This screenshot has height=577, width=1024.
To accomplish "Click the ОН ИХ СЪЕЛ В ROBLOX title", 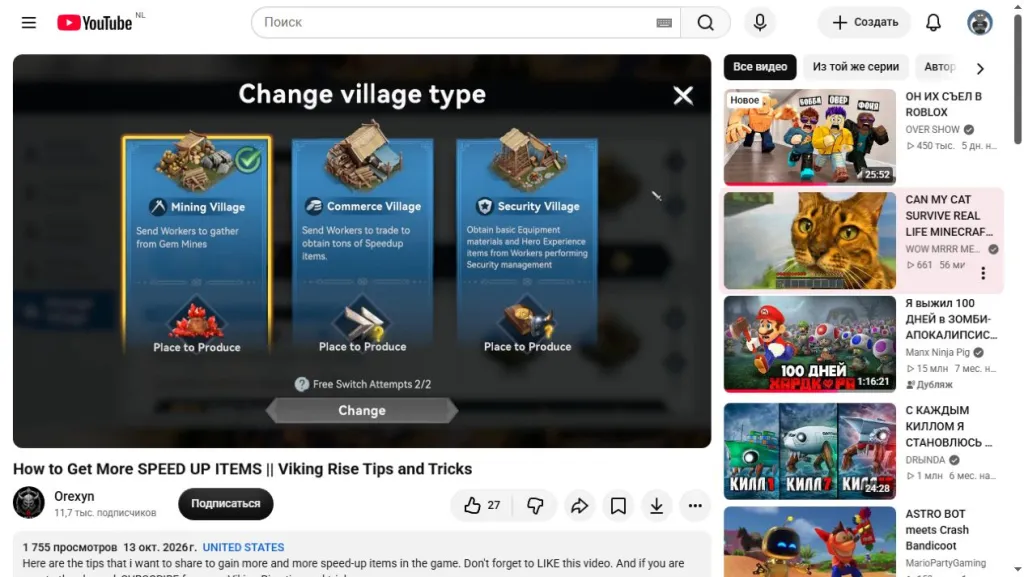I will (x=943, y=104).
